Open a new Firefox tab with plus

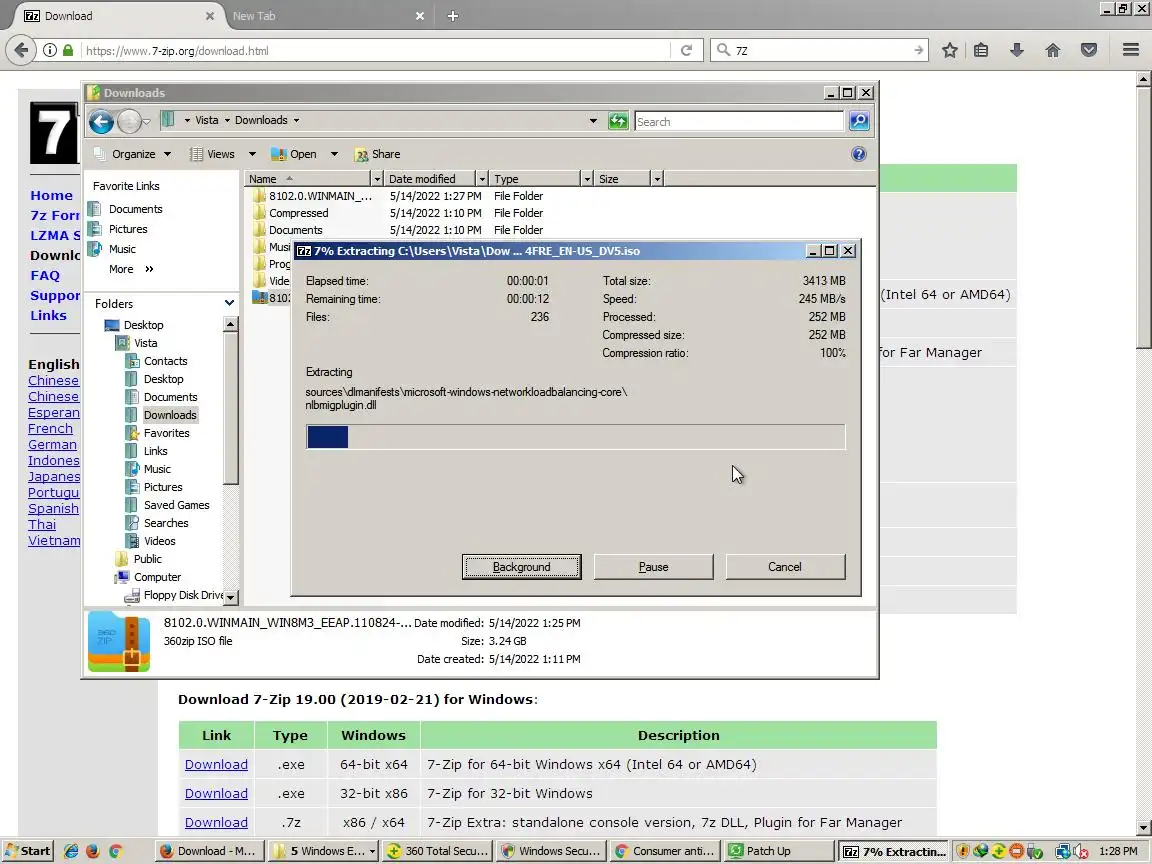pos(453,15)
